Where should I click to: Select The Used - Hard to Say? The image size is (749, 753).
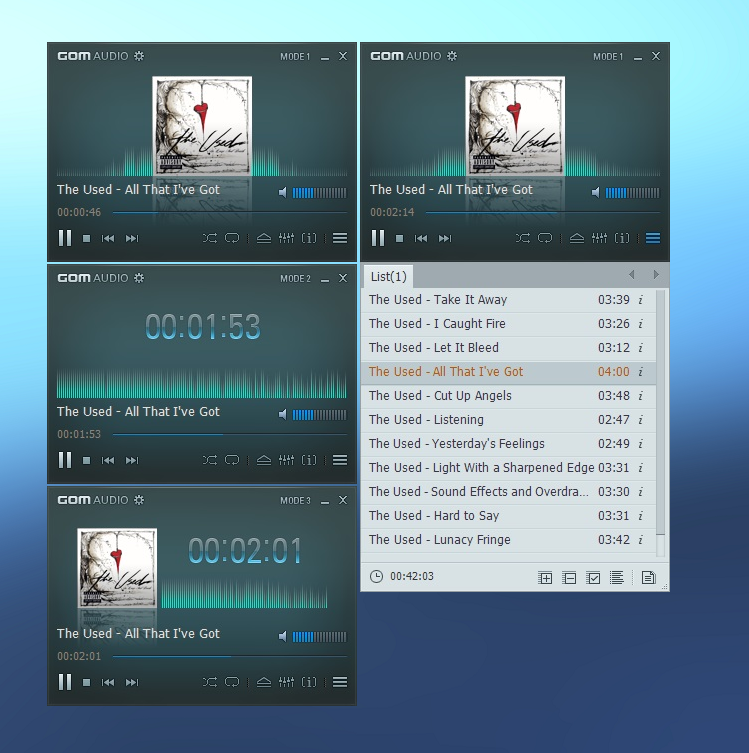(508, 516)
